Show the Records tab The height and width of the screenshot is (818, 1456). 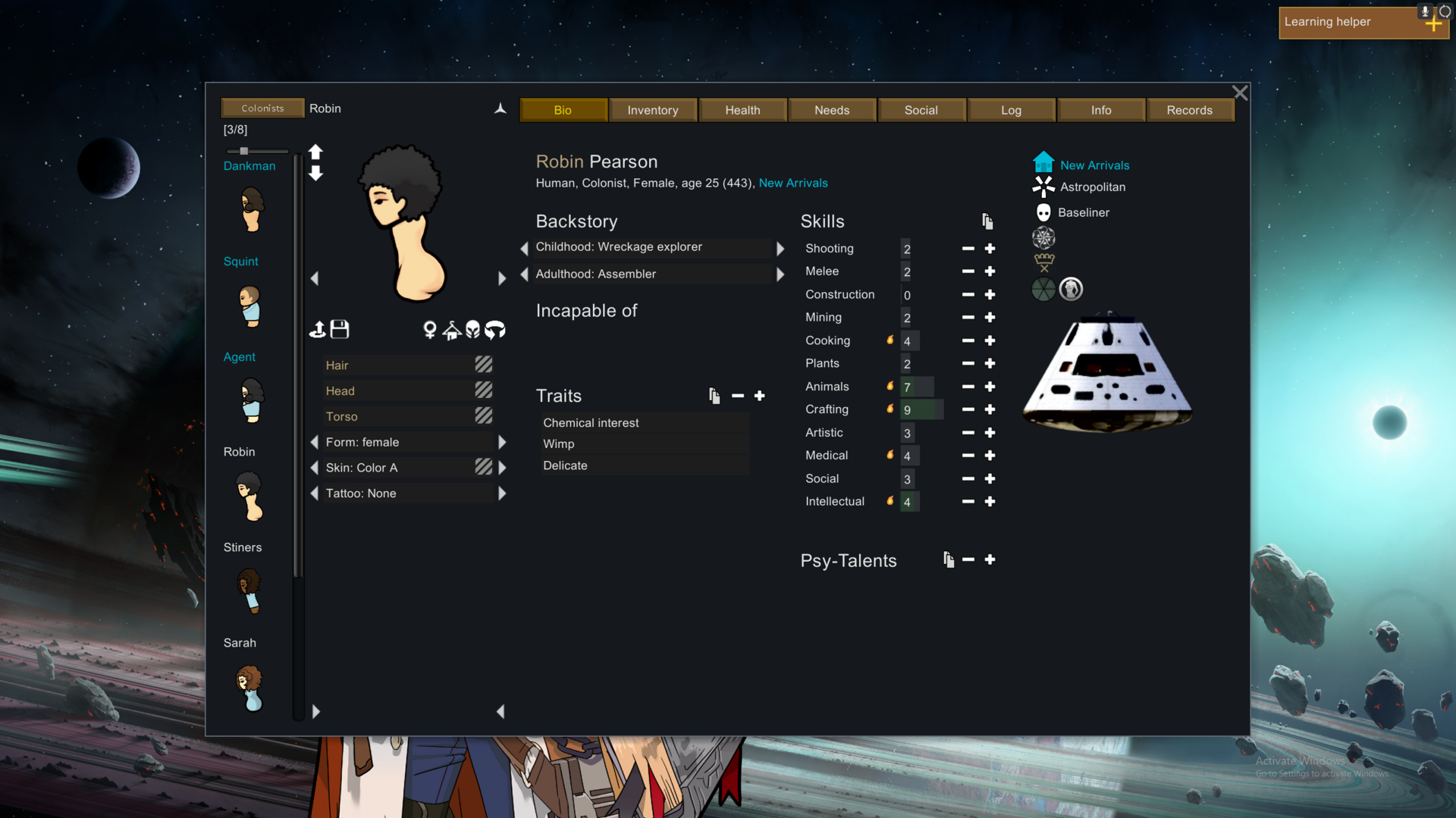coord(1190,110)
